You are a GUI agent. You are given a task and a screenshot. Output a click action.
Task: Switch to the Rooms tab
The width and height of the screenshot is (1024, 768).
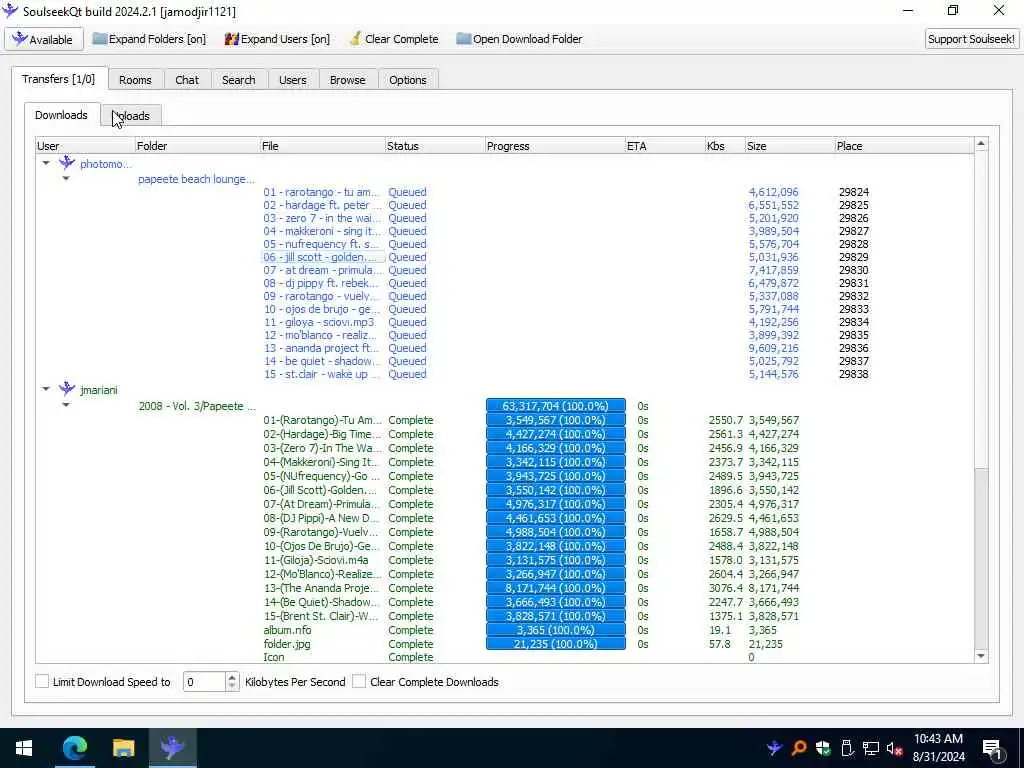135,80
